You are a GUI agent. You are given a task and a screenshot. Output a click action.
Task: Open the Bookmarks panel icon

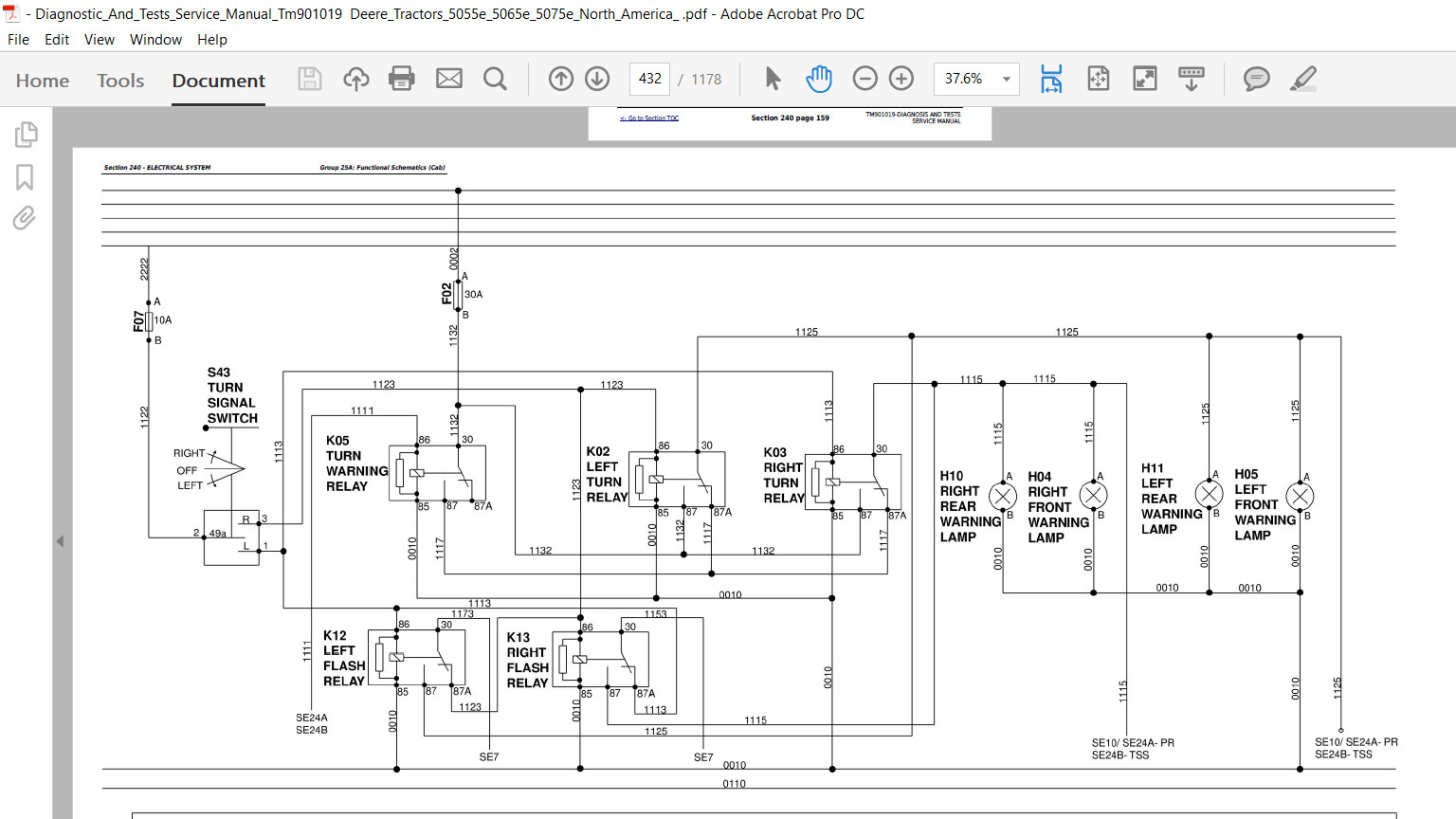tap(26, 177)
